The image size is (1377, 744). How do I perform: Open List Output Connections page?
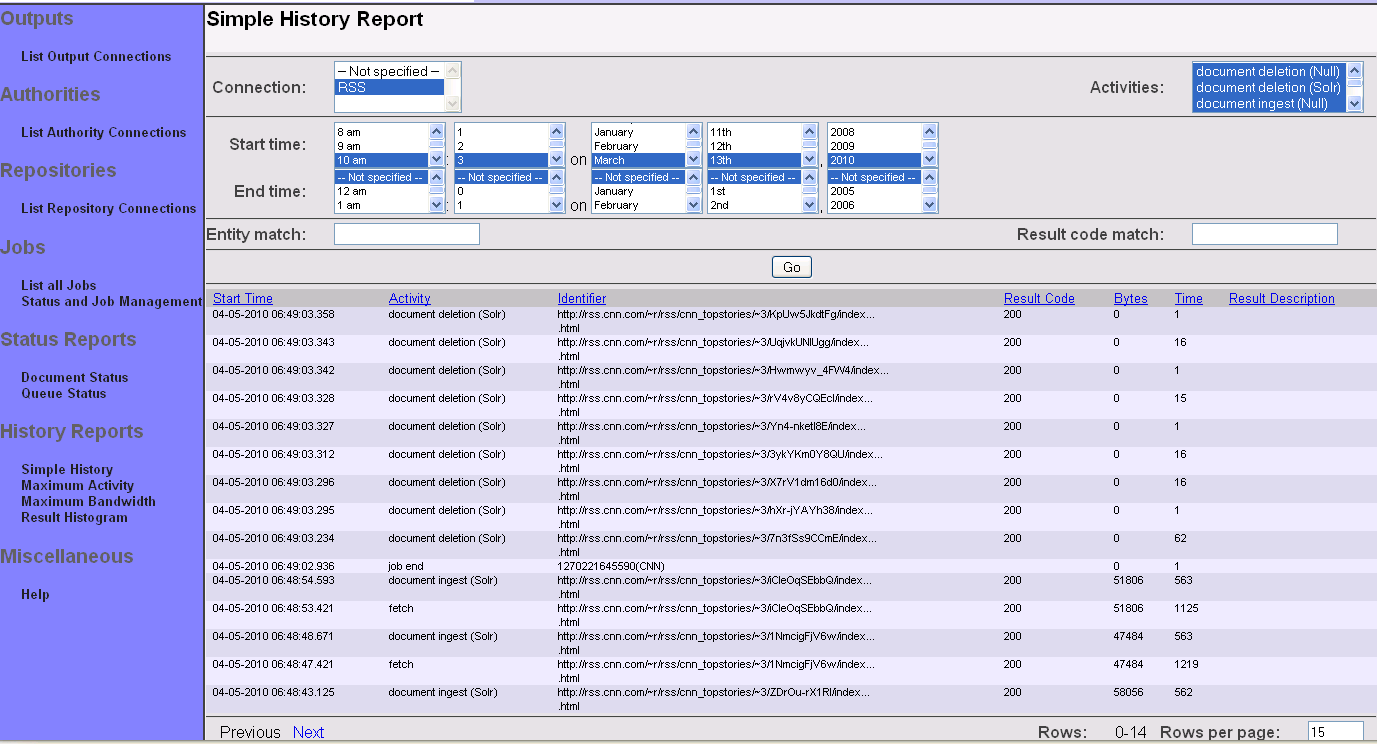pyautogui.click(x=96, y=57)
